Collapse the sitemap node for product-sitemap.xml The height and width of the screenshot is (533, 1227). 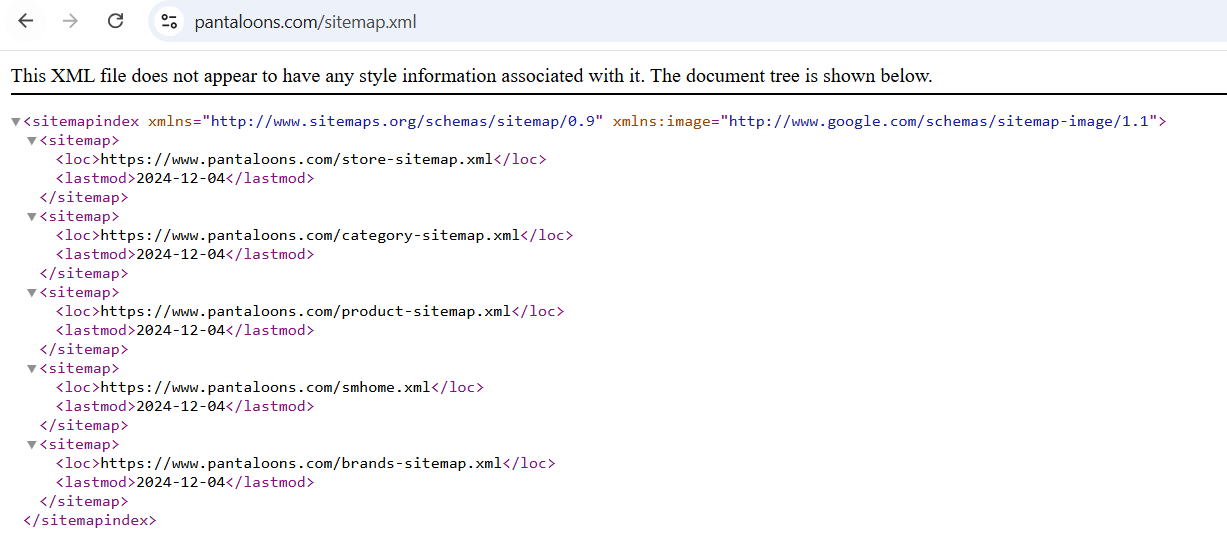(x=32, y=293)
